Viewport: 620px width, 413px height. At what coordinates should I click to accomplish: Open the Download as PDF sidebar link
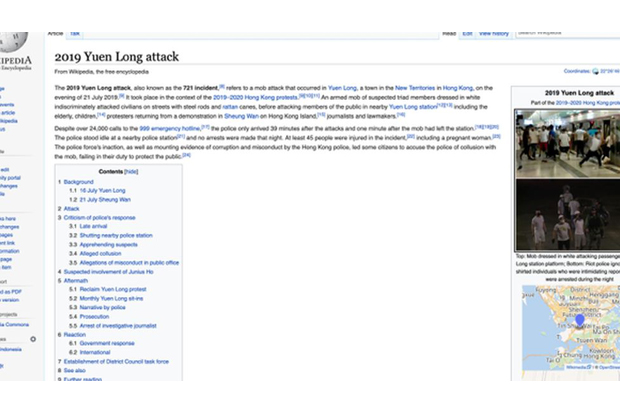tap(11, 292)
